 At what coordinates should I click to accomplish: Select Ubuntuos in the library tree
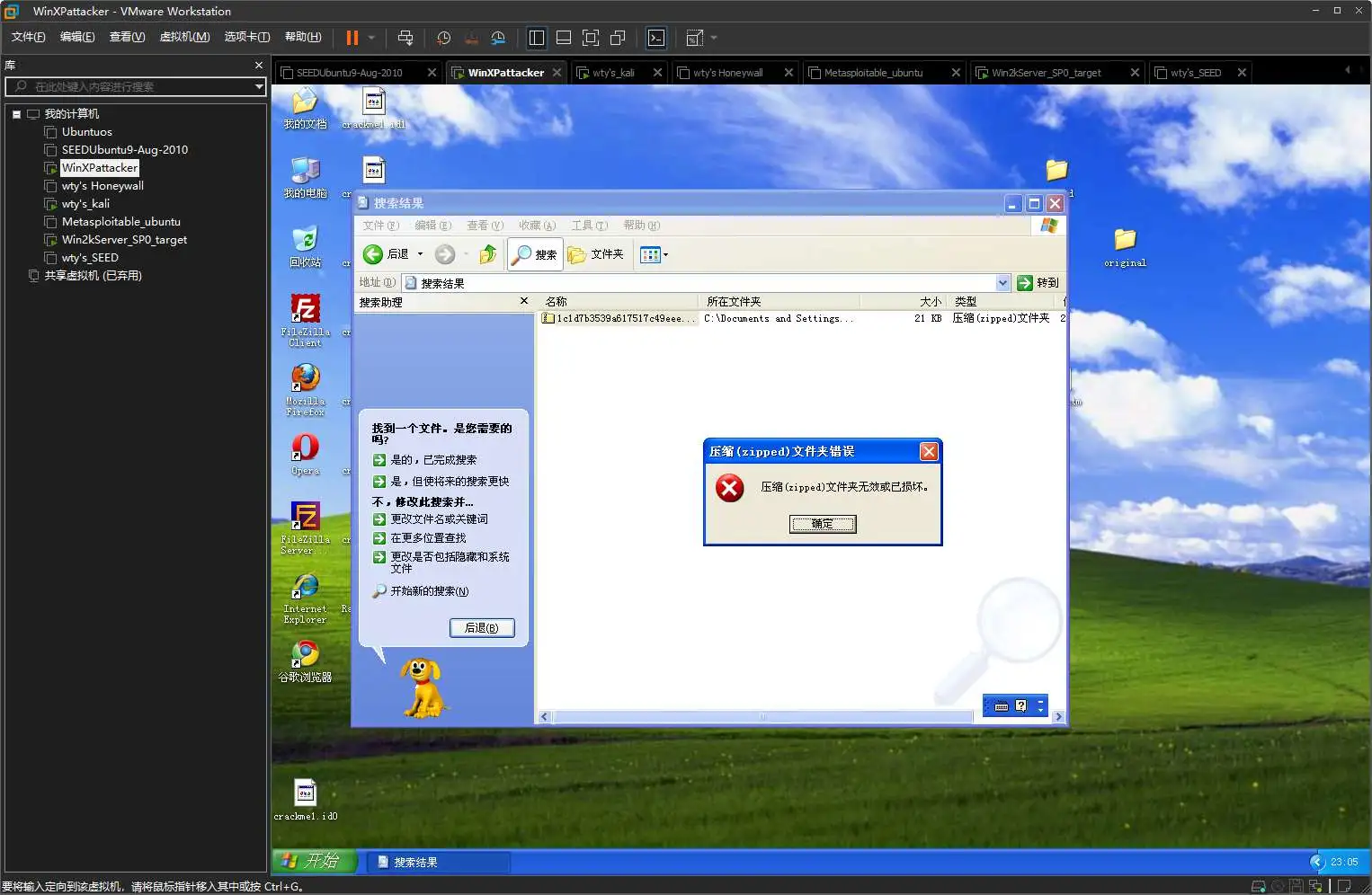(x=86, y=132)
